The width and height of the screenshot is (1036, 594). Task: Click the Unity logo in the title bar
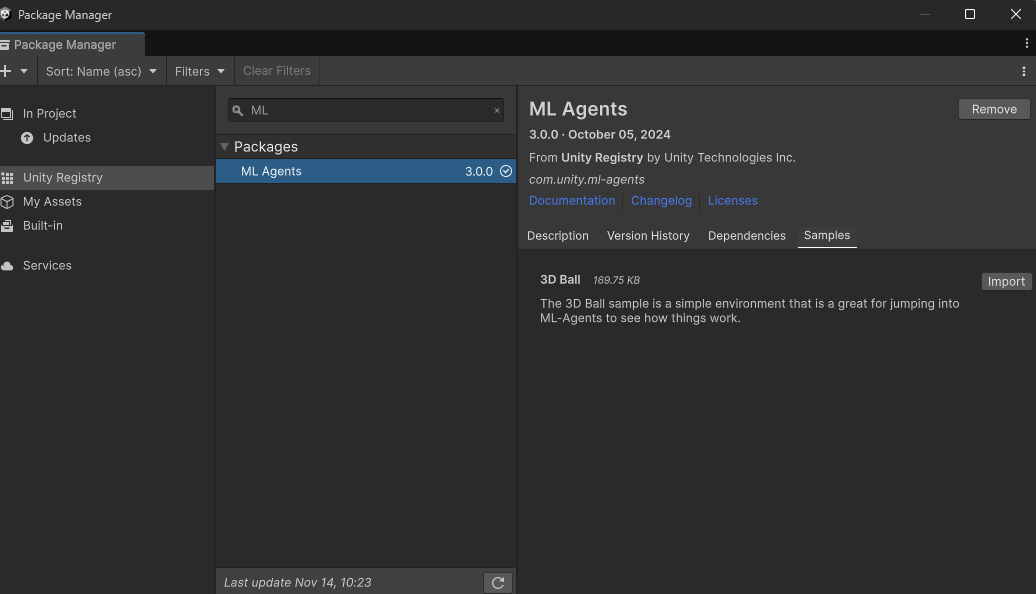6,14
